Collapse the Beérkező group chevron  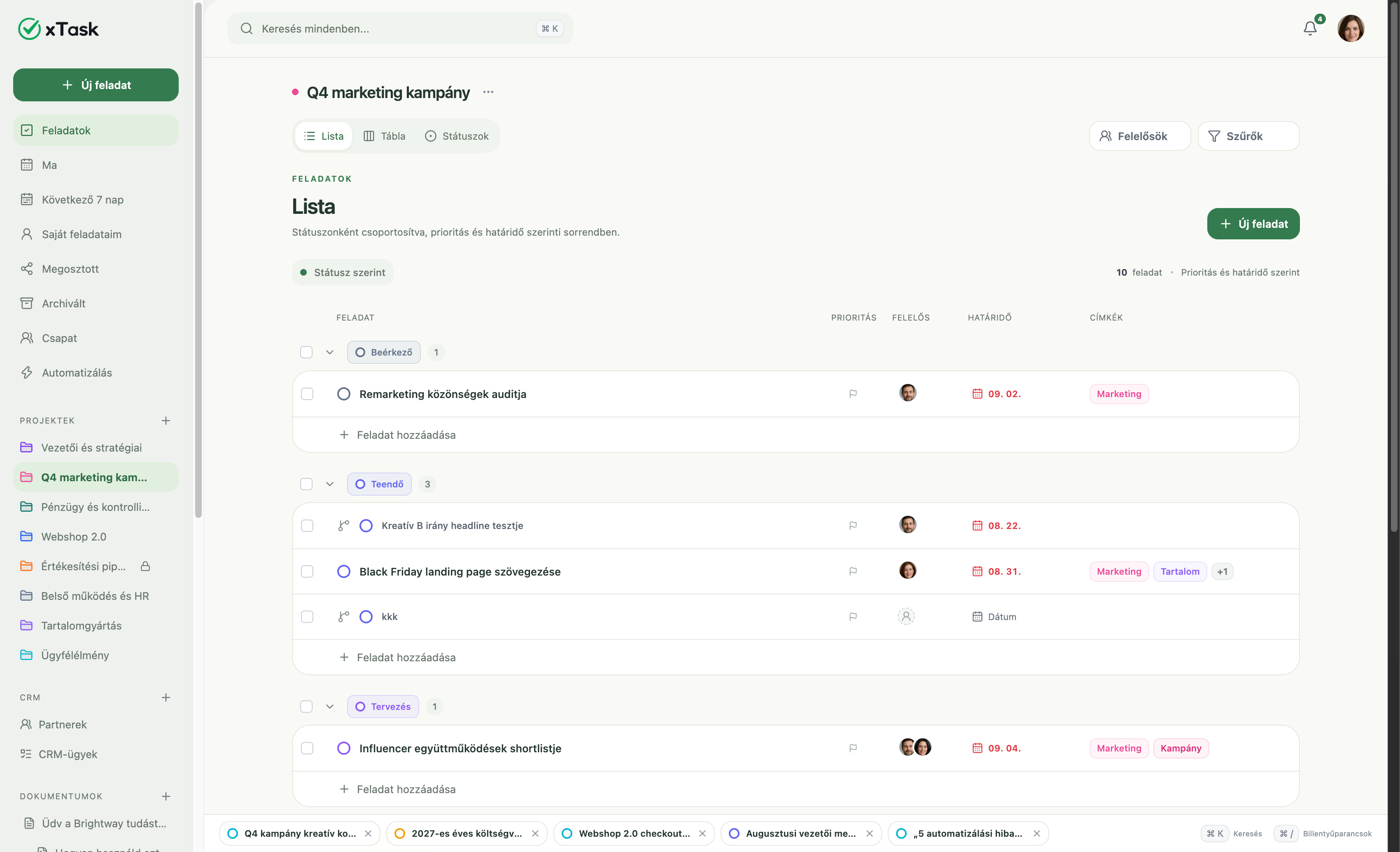click(x=329, y=352)
